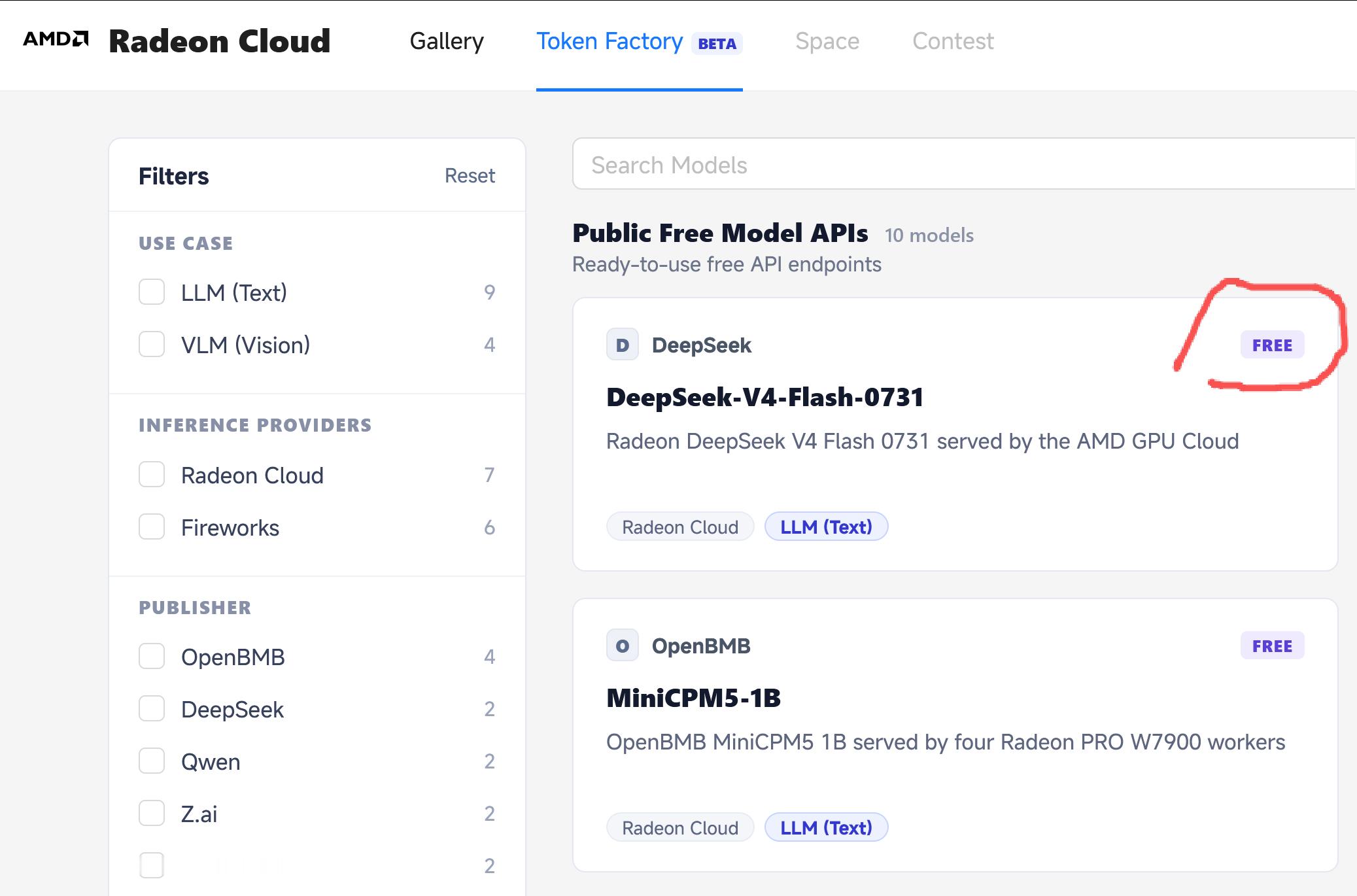Image resolution: width=1357 pixels, height=896 pixels.
Task: Open the MiniCPM5-1B model title
Action: point(693,698)
